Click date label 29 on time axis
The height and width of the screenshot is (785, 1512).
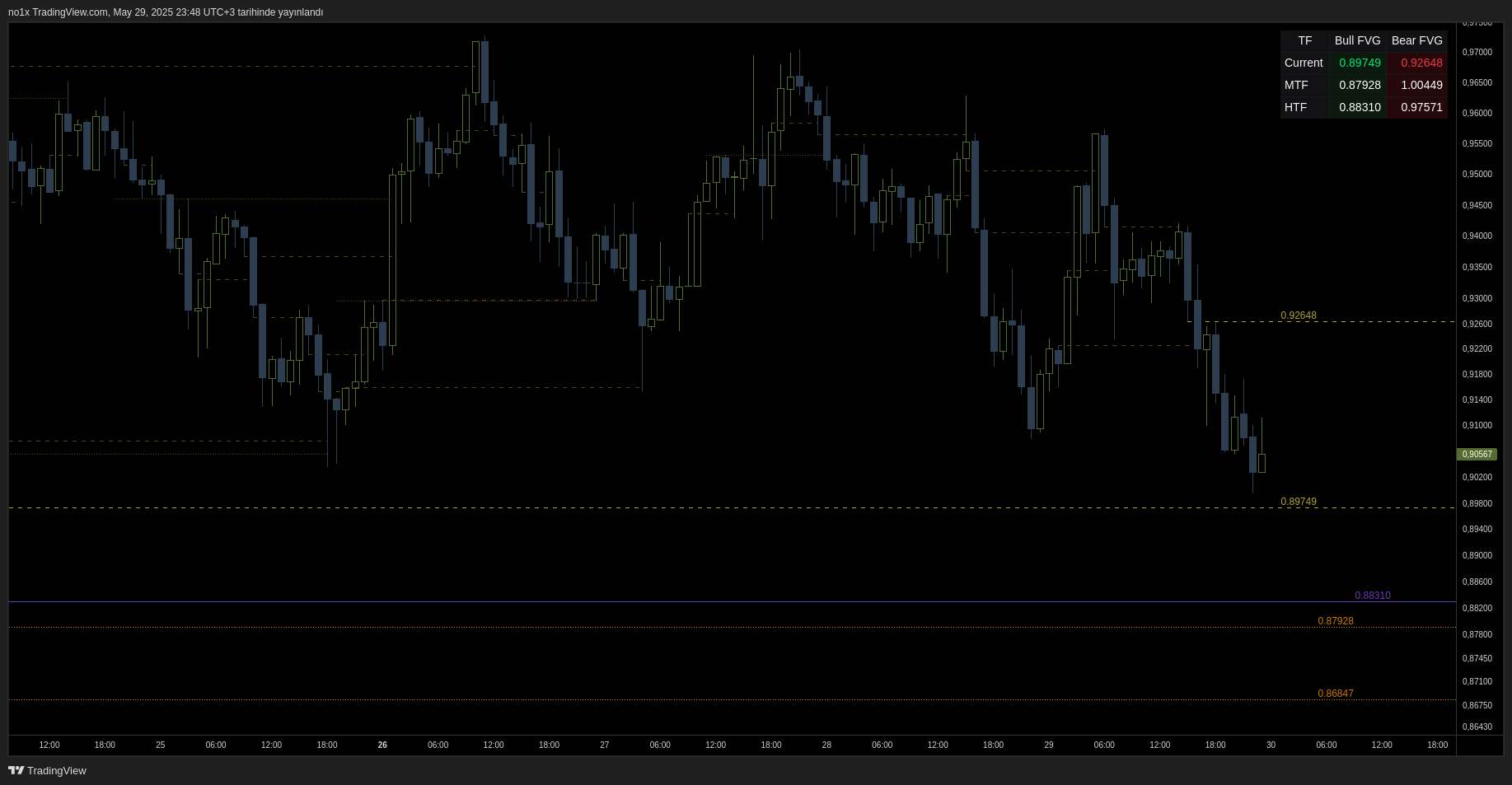pyautogui.click(x=1049, y=745)
